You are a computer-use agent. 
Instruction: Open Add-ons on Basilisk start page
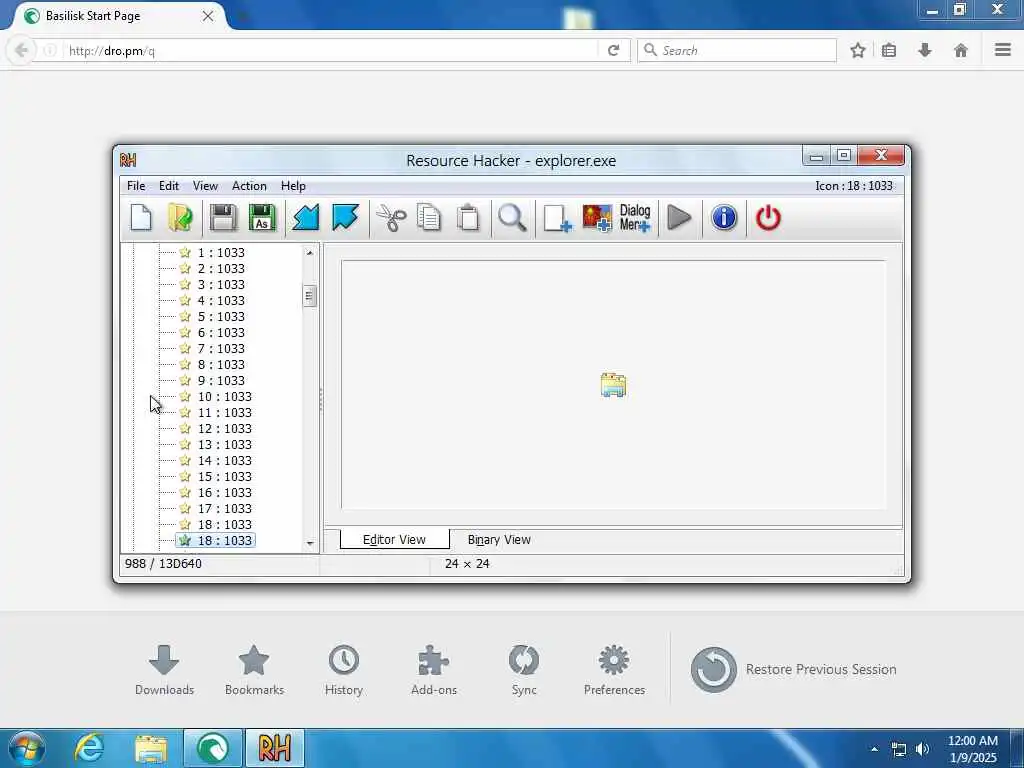pos(434,670)
